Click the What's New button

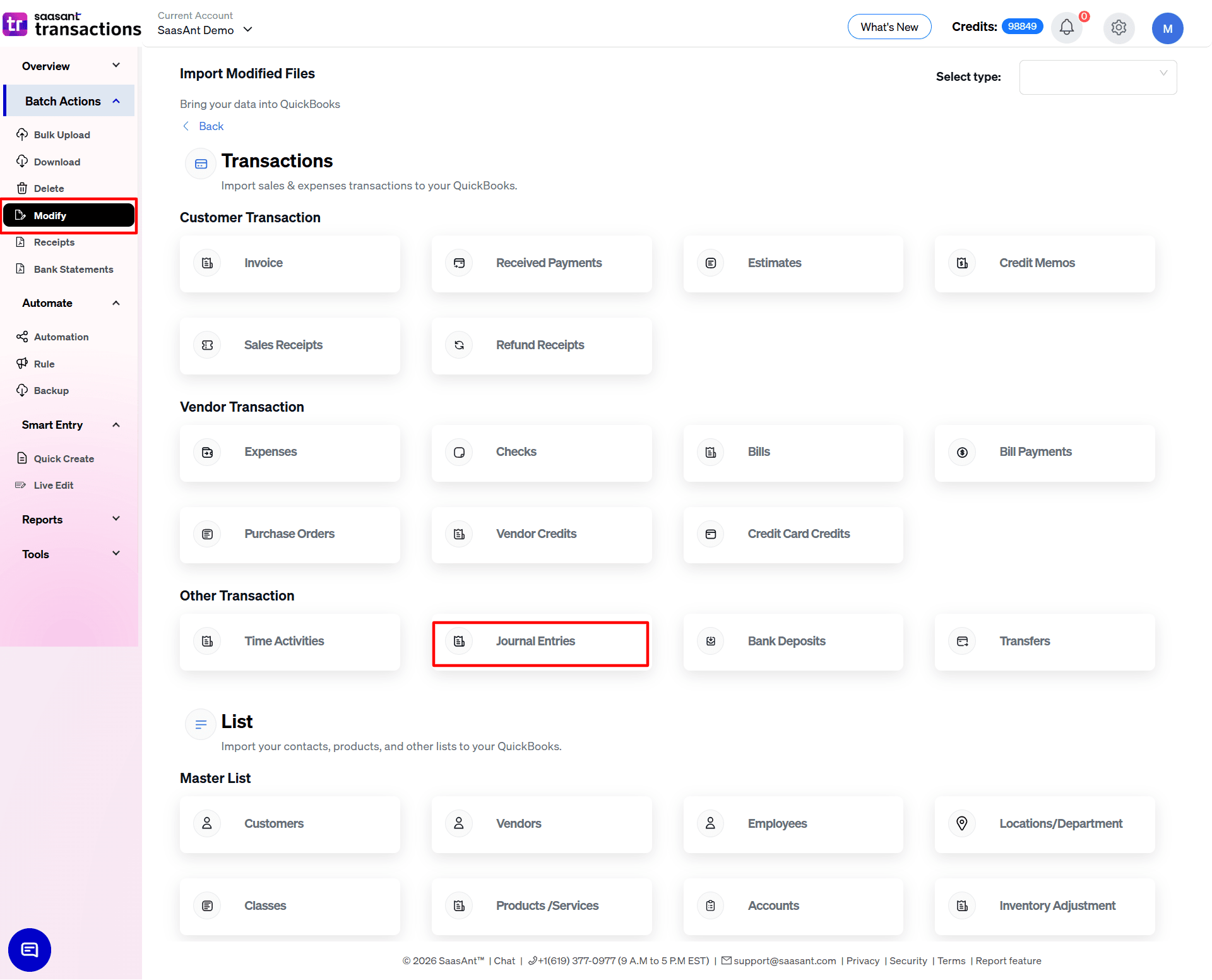(889, 27)
